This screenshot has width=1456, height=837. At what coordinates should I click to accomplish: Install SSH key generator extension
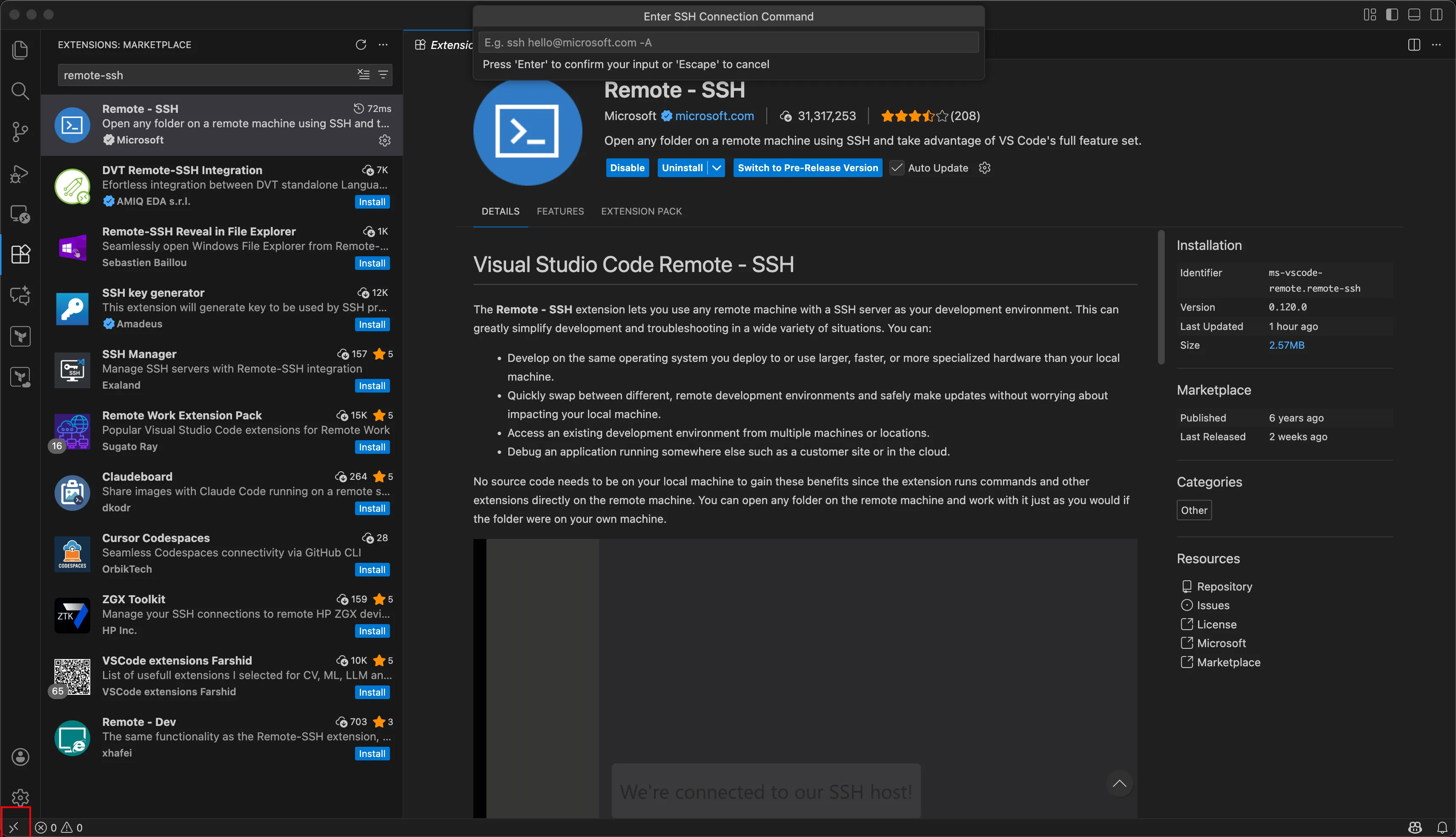[x=372, y=325]
